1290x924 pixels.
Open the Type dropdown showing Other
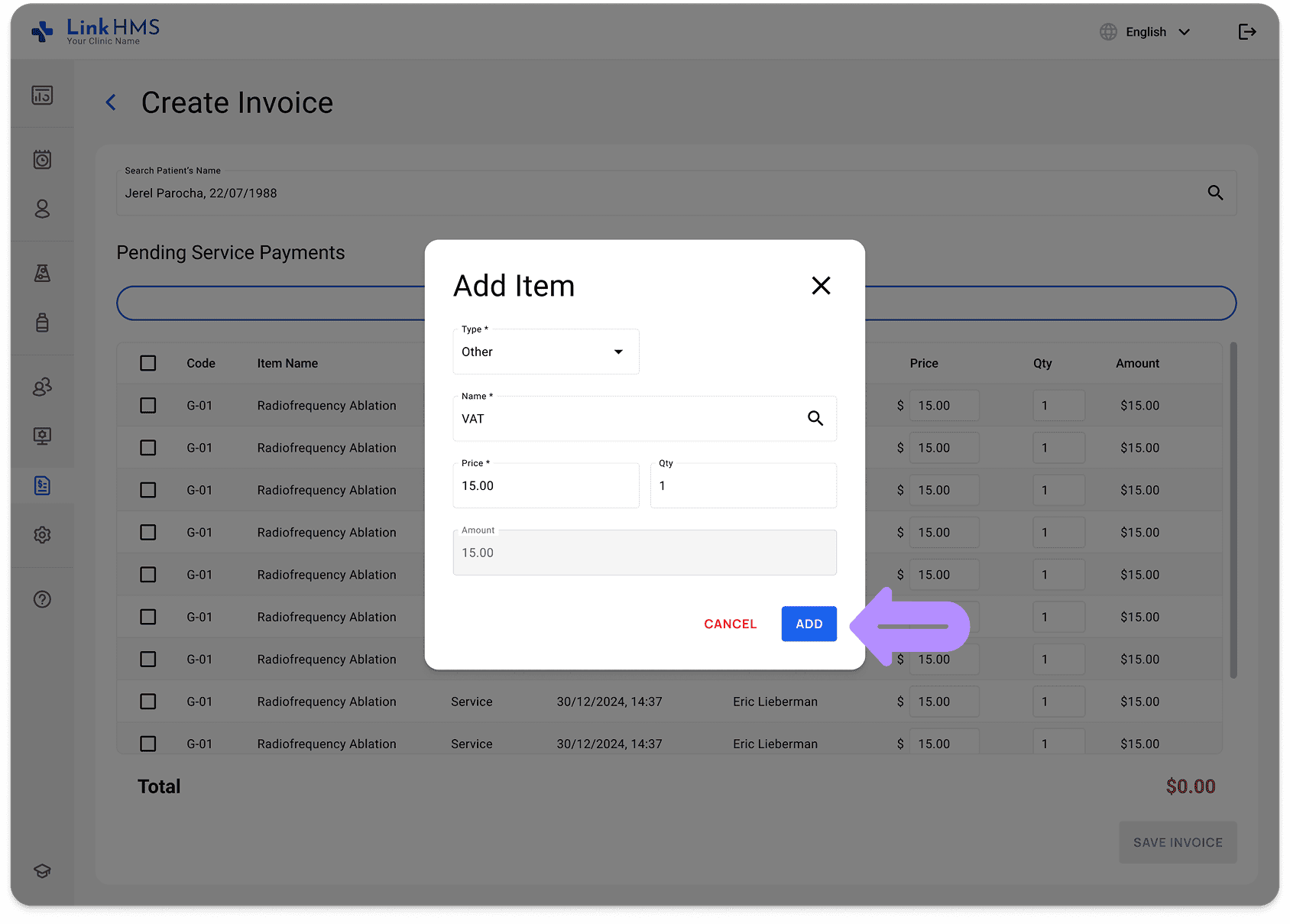coord(546,352)
